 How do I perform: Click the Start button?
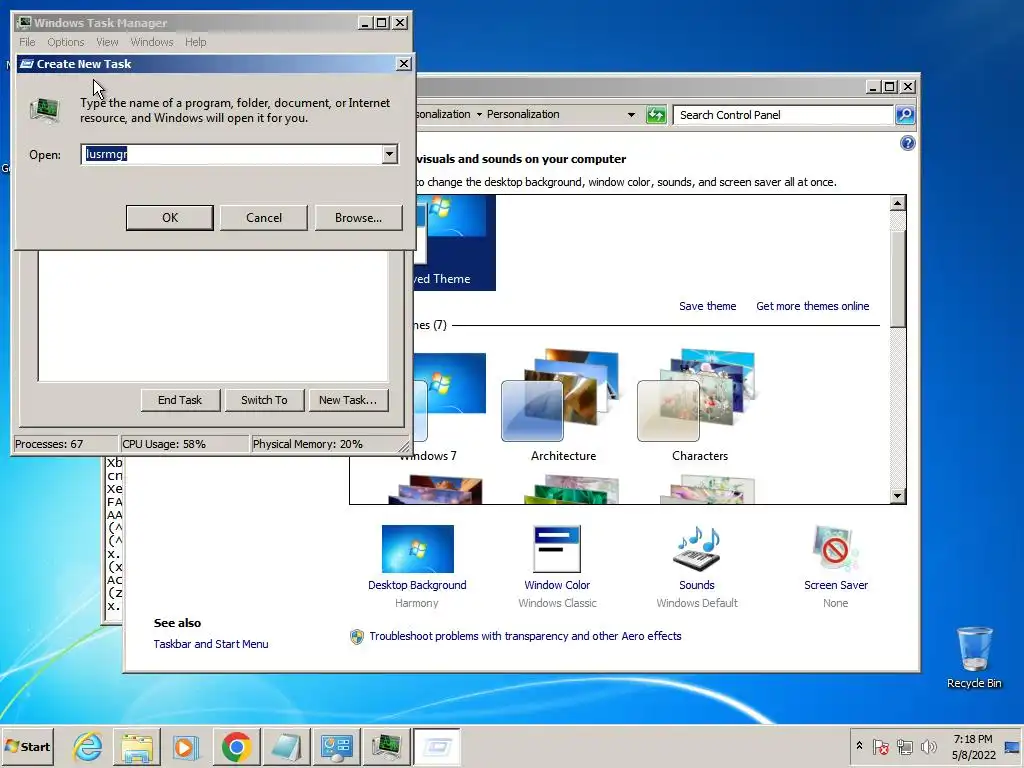point(27,746)
